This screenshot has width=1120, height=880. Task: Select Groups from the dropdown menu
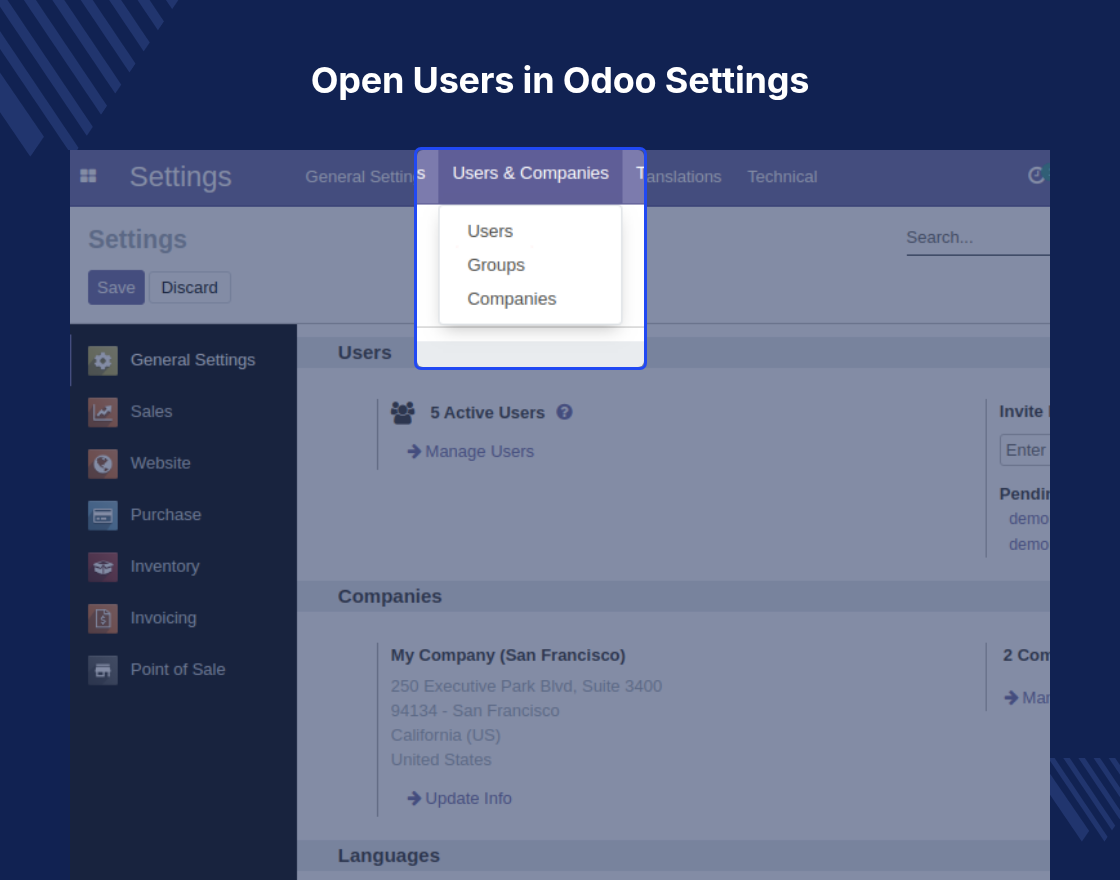point(496,265)
